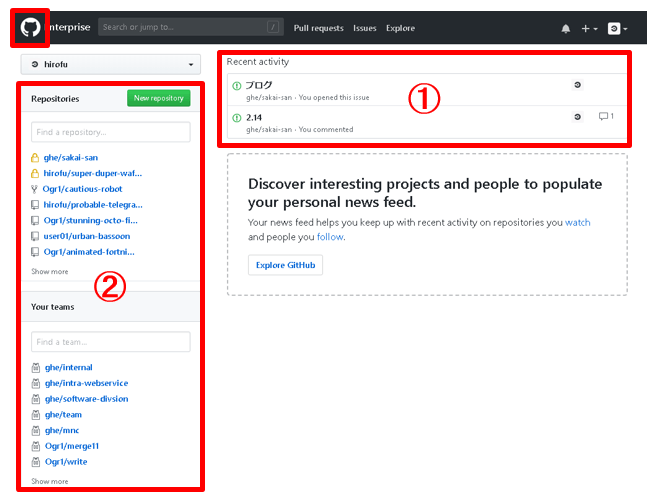The height and width of the screenshot is (496, 659).
Task: Expand the hirofu account context switcher
Action: click(x=111, y=64)
